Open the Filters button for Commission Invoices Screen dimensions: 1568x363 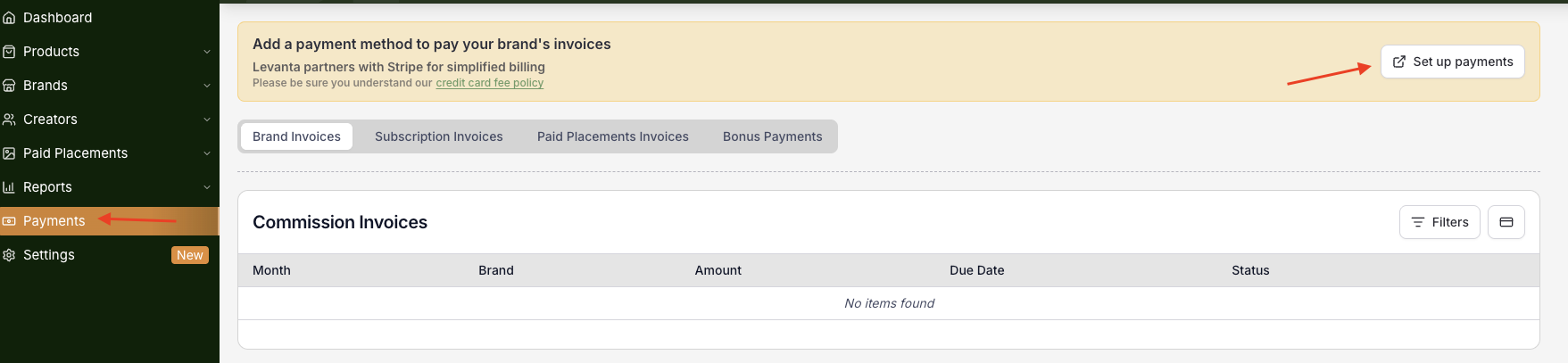click(x=1439, y=222)
